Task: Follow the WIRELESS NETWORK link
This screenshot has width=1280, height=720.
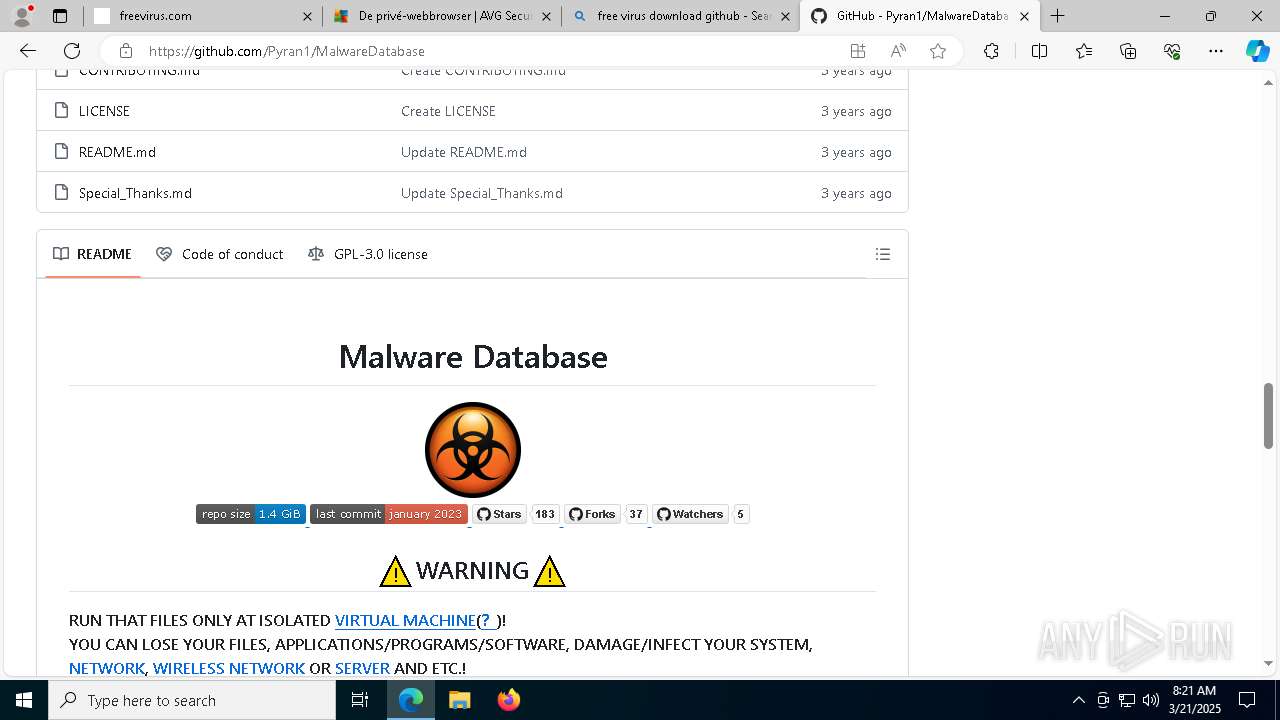Action: click(x=229, y=668)
